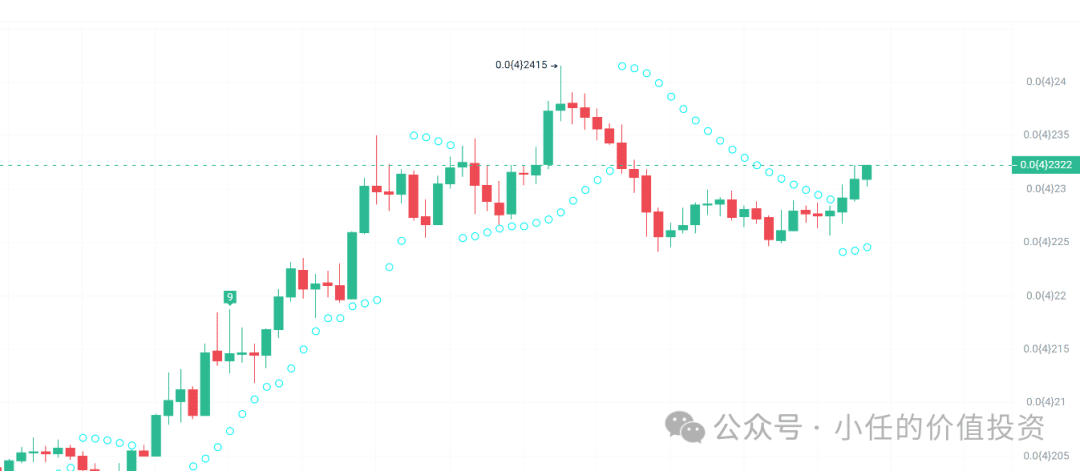
Task: Click the arrow beside the 0.0{4}2415 label
Action: click(x=554, y=66)
